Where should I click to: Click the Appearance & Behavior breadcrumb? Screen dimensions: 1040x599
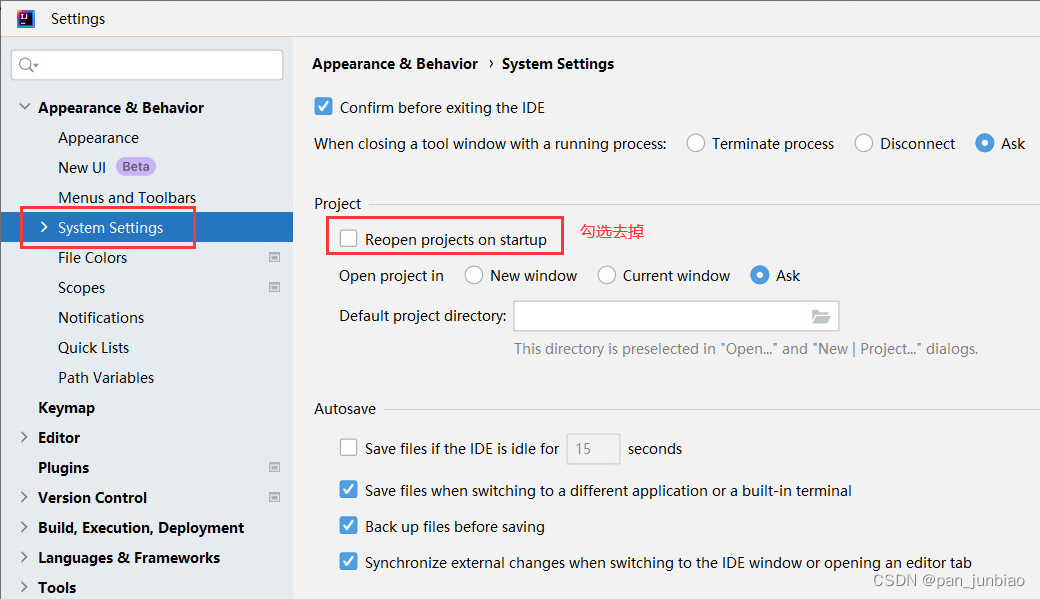coord(395,64)
